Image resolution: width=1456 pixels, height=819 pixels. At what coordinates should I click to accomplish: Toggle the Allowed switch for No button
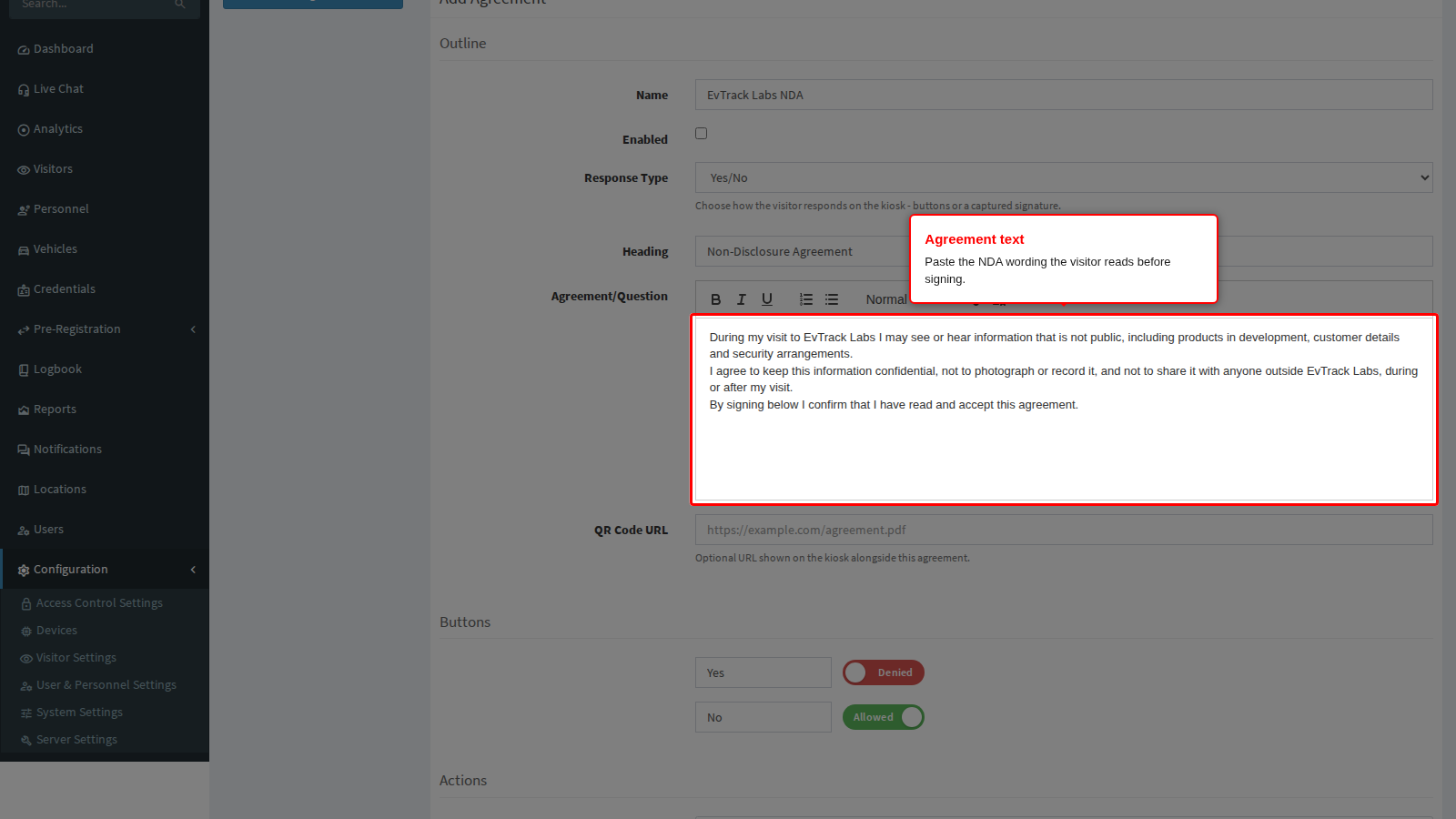[x=884, y=717]
